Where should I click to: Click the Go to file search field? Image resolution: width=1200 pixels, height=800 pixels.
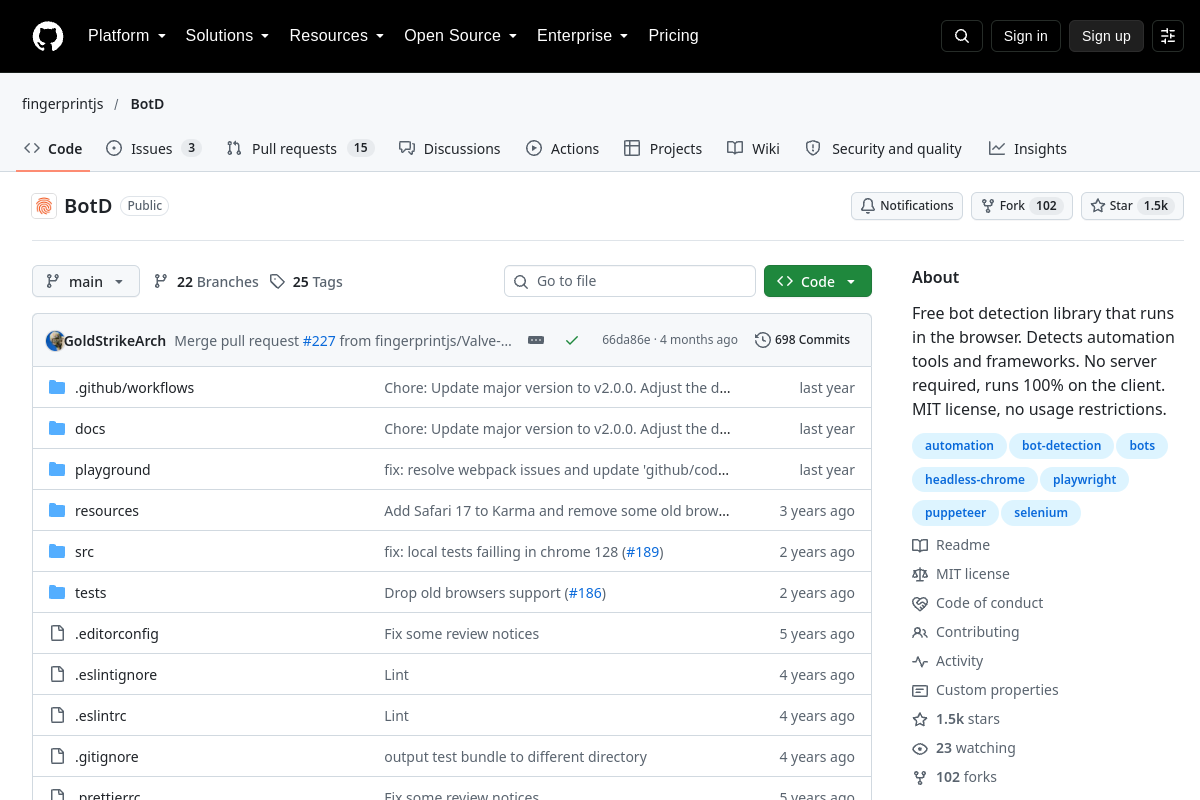tap(630, 281)
